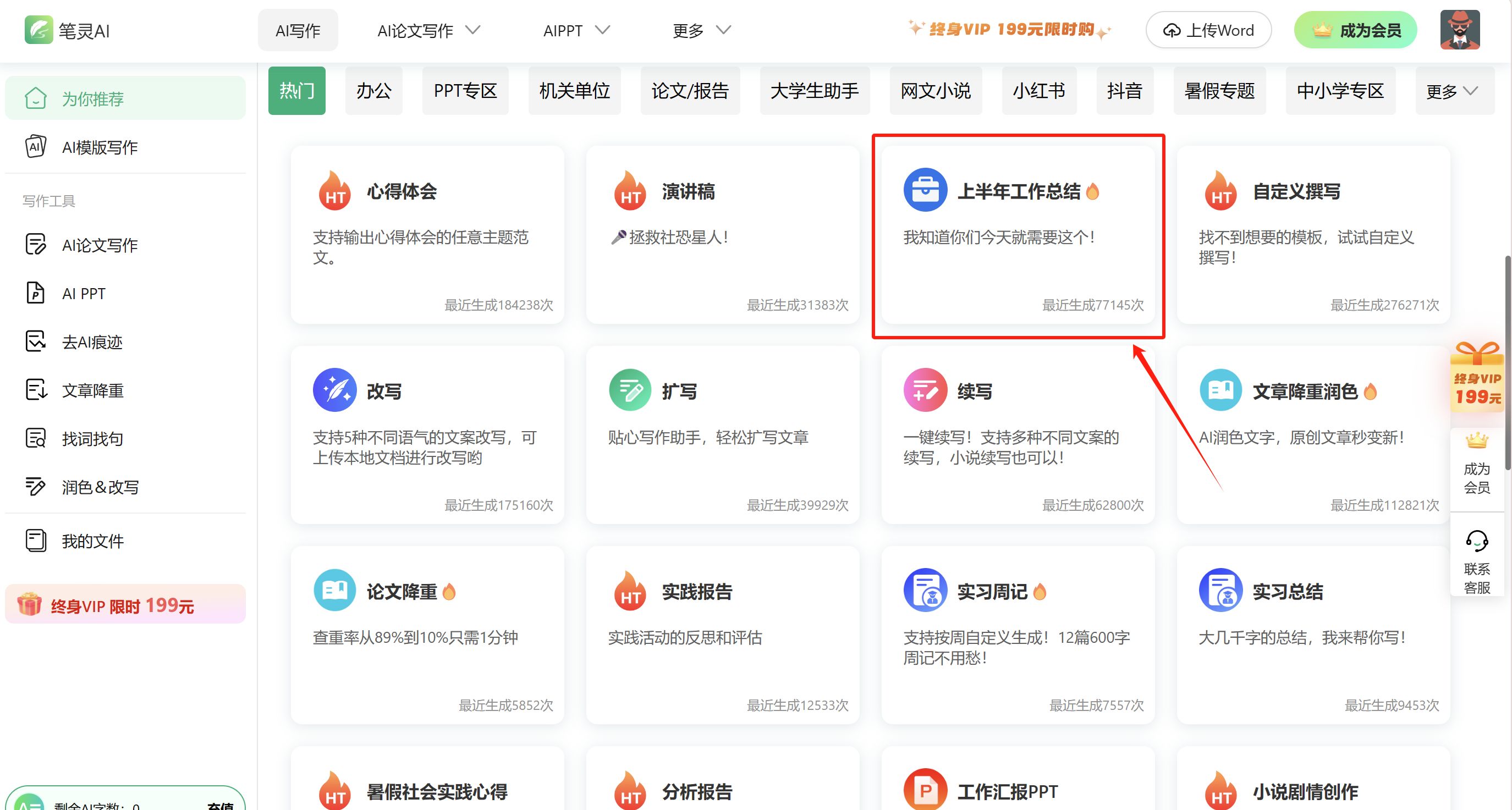Switch to the 抖音 category tab
The image size is (1512, 810).
[x=1125, y=91]
